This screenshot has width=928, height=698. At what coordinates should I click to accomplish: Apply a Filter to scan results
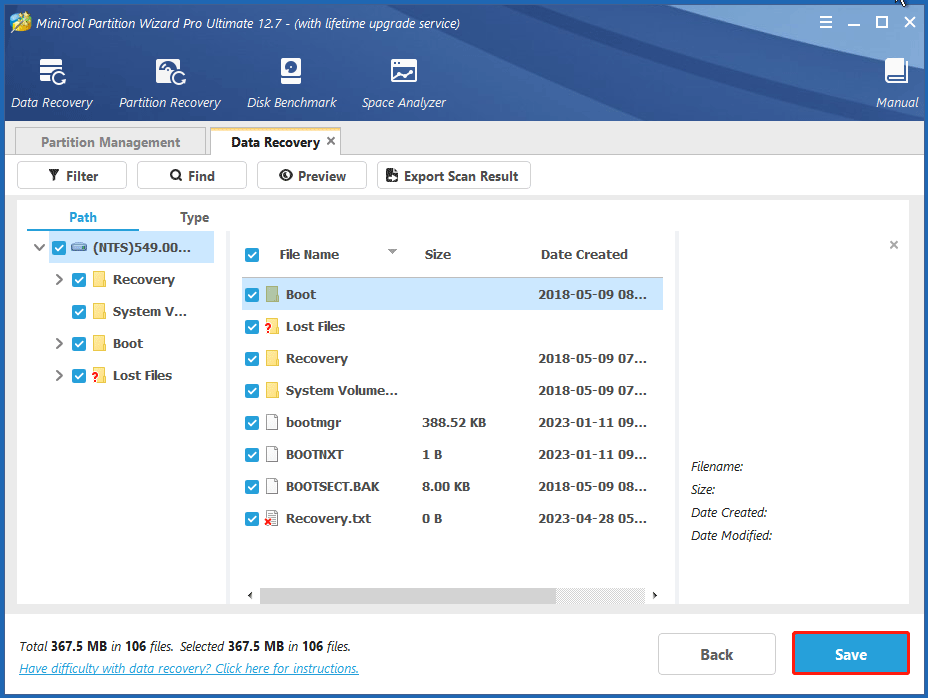(x=71, y=175)
